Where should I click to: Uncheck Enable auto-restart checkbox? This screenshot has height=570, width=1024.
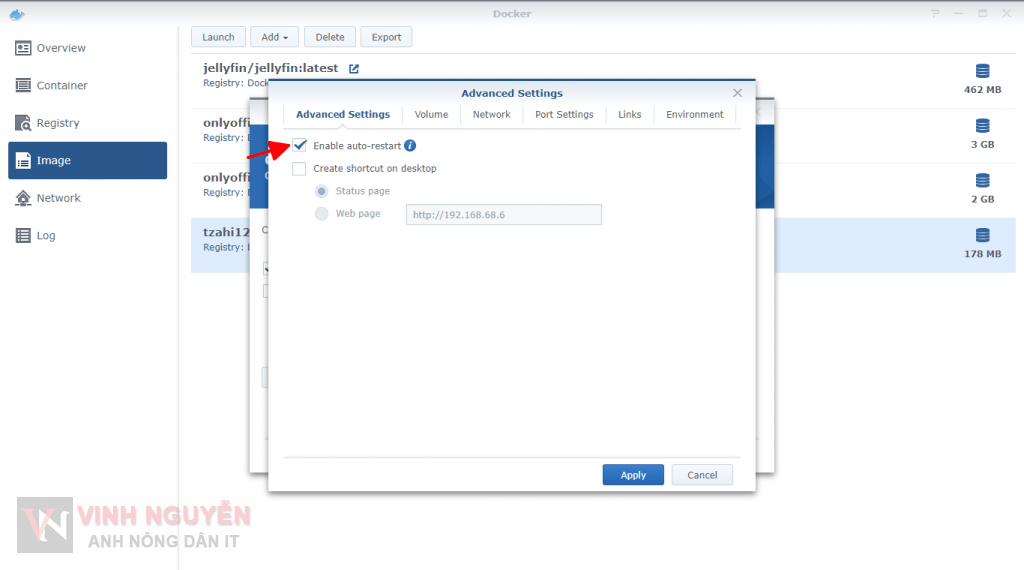(299, 146)
